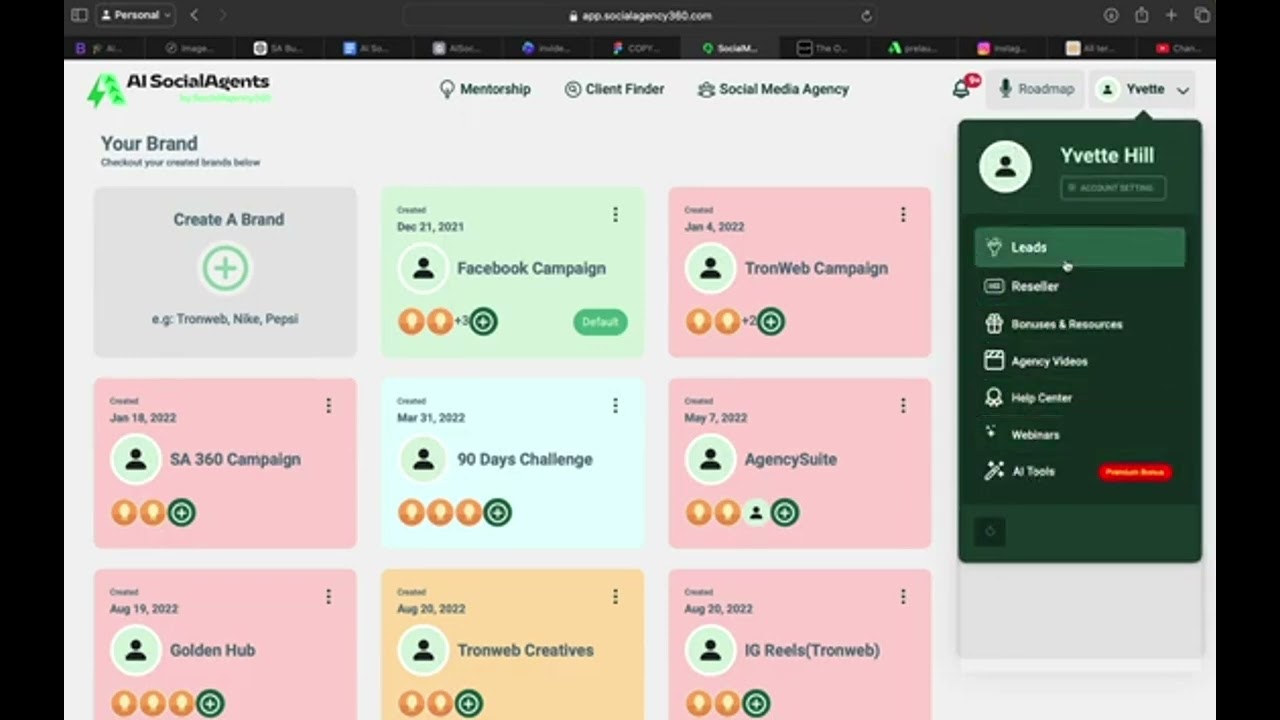Add member to TronWeb Campaign brand
This screenshot has height=720, width=1280.
click(x=770, y=322)
